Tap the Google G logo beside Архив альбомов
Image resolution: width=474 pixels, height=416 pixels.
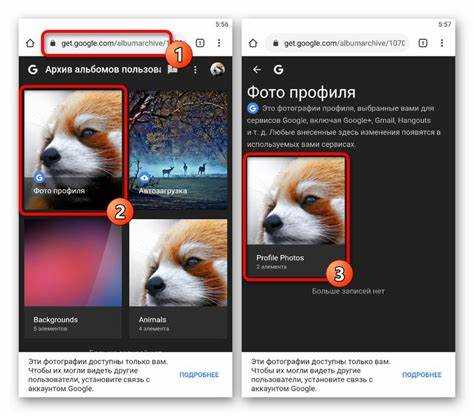tap(33, 70)
